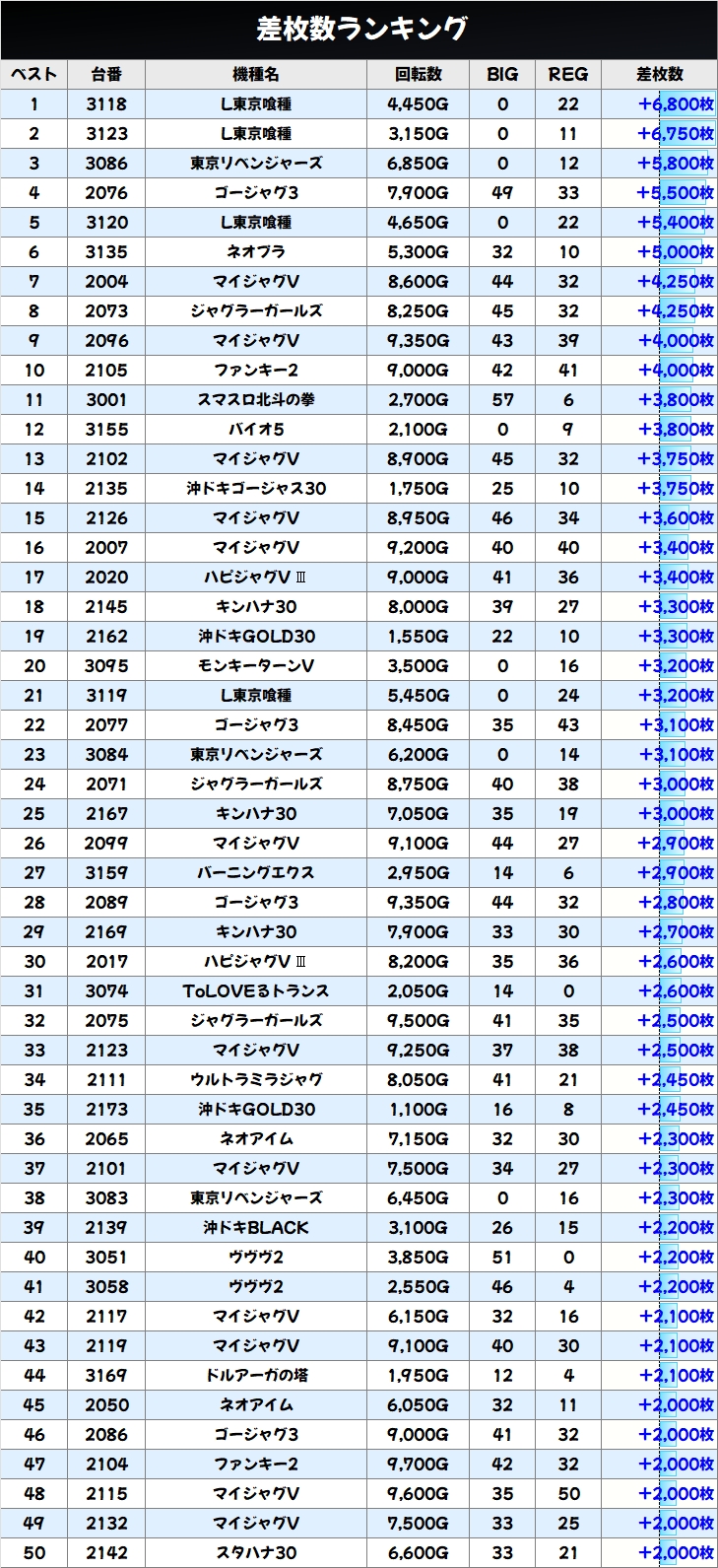Screen dimensions: 718x1568
Task: Click the 沖ドキBLACK machine name
Action: [256, 1228]
